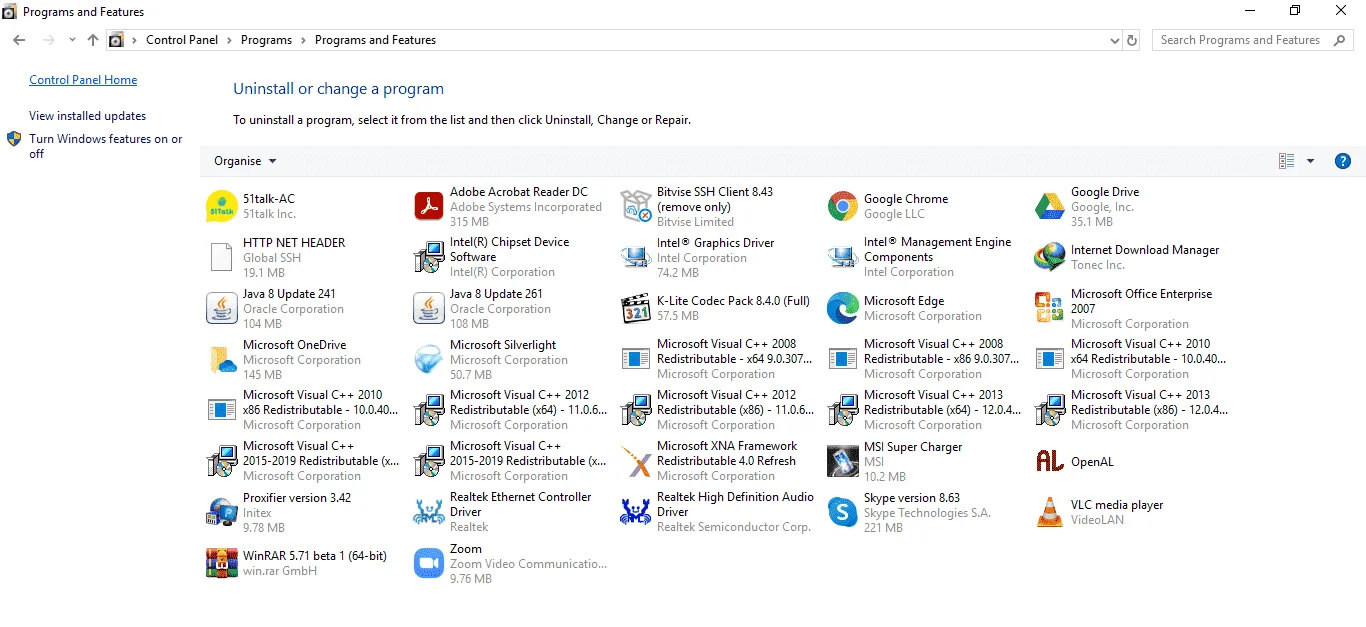Click the Google Chrome icon
This screenshot has width=1366, height=627.
[843, 206]
